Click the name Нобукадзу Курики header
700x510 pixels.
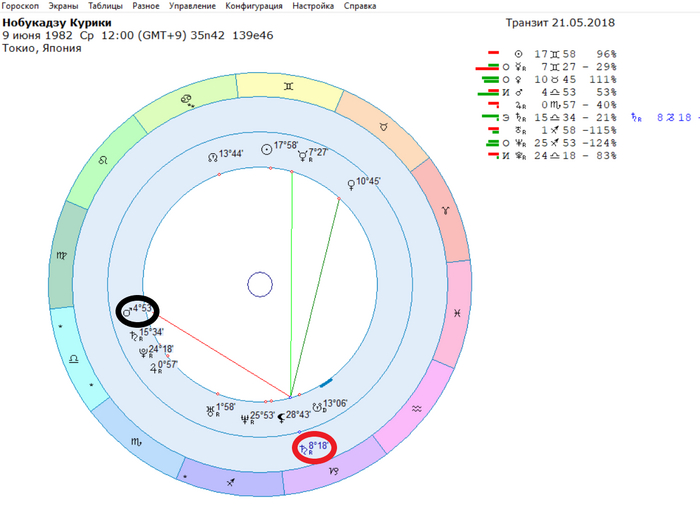click(57, 23)
